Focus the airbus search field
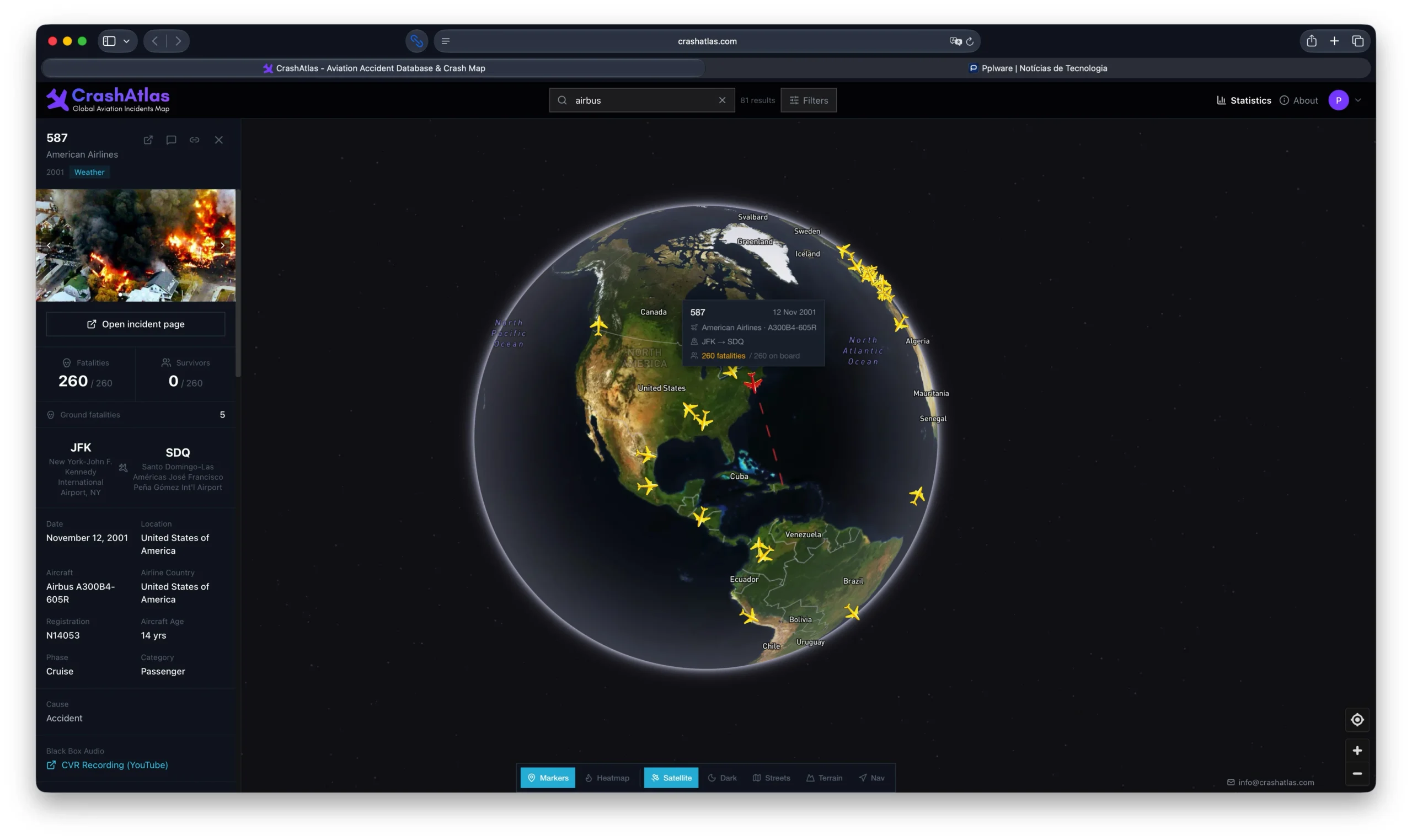Image resolution: width=1412 pixels, height=840 pixels. [x=642, y=100]
